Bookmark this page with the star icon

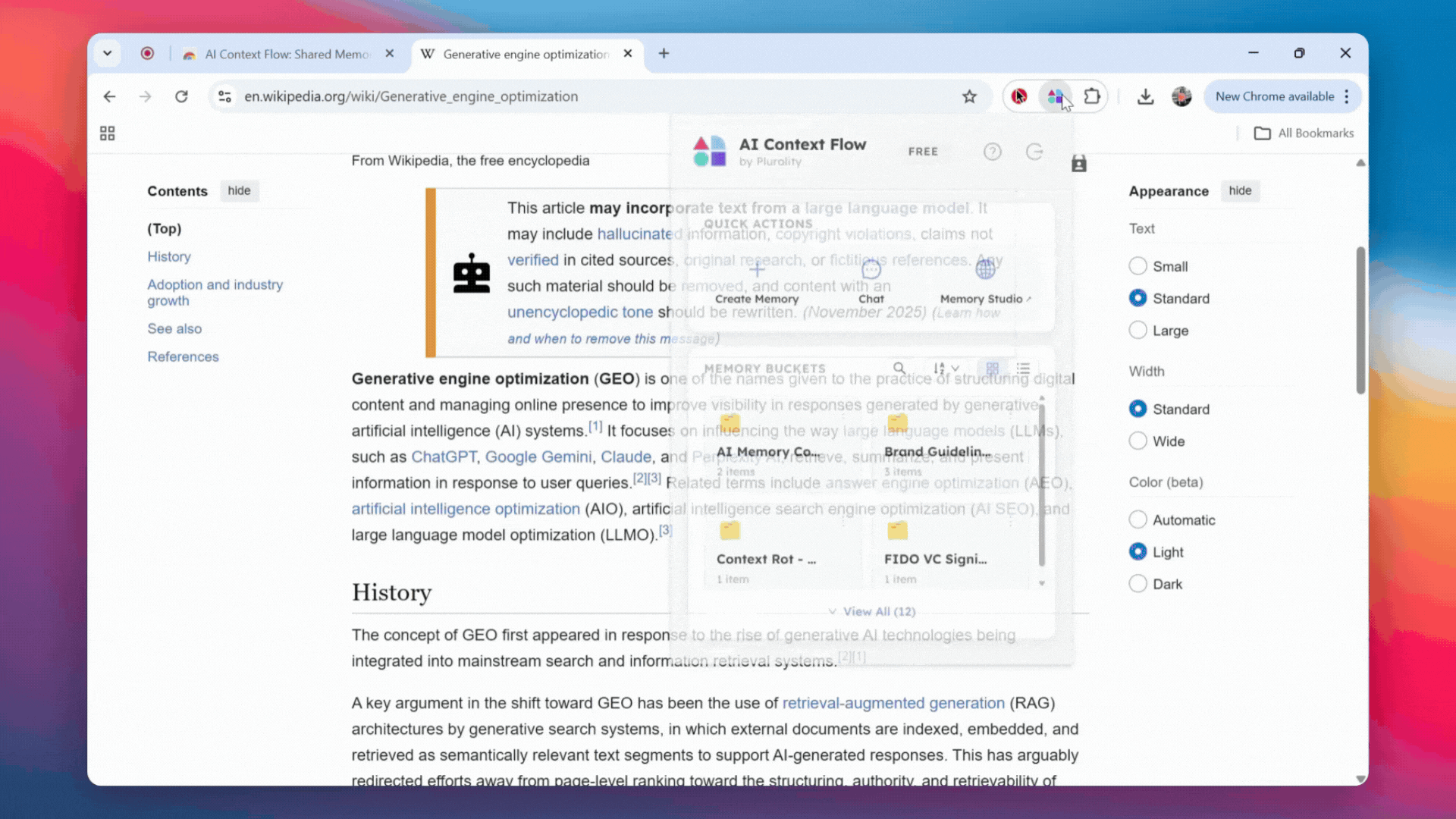(x=969, y=96)
